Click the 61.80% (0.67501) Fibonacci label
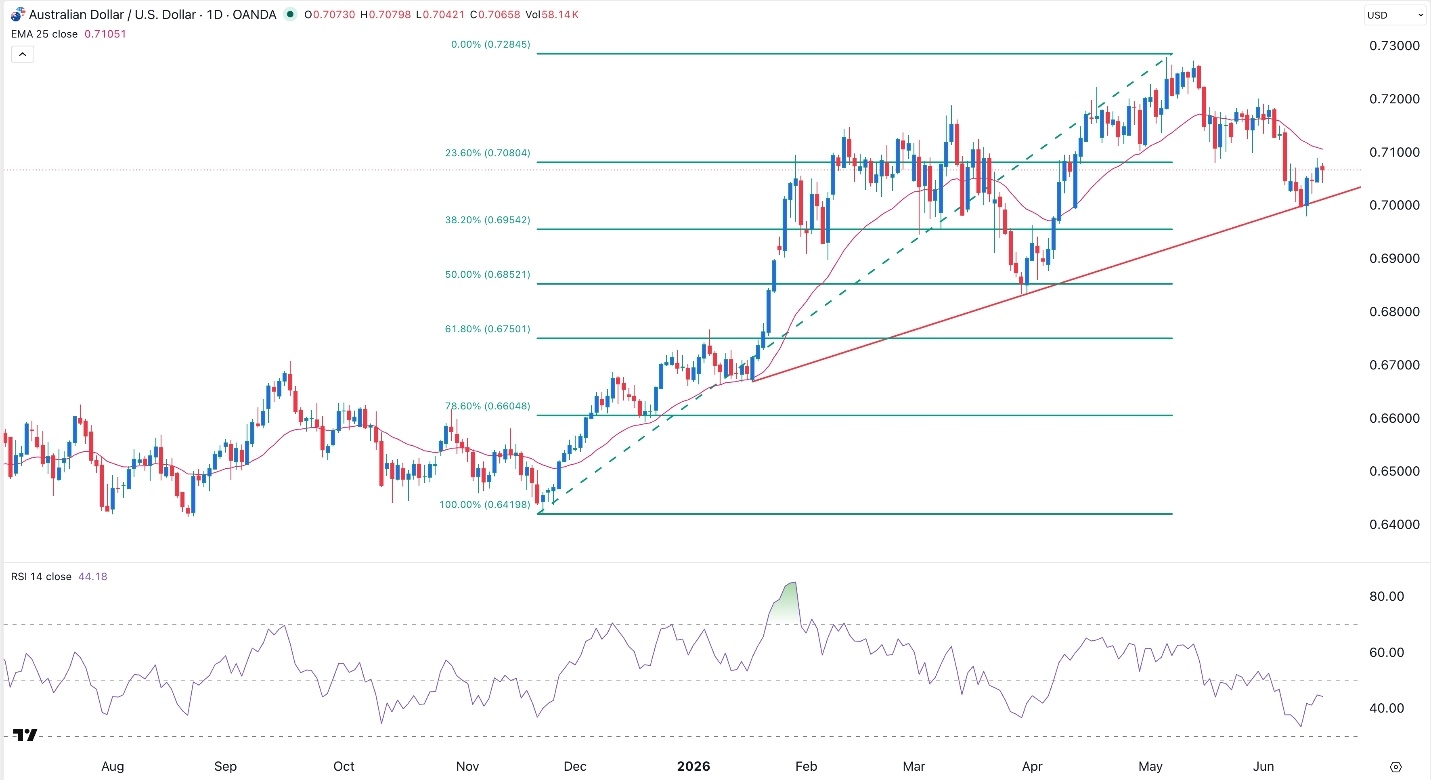Screen dimensions: 1431x780 [488, 329]
